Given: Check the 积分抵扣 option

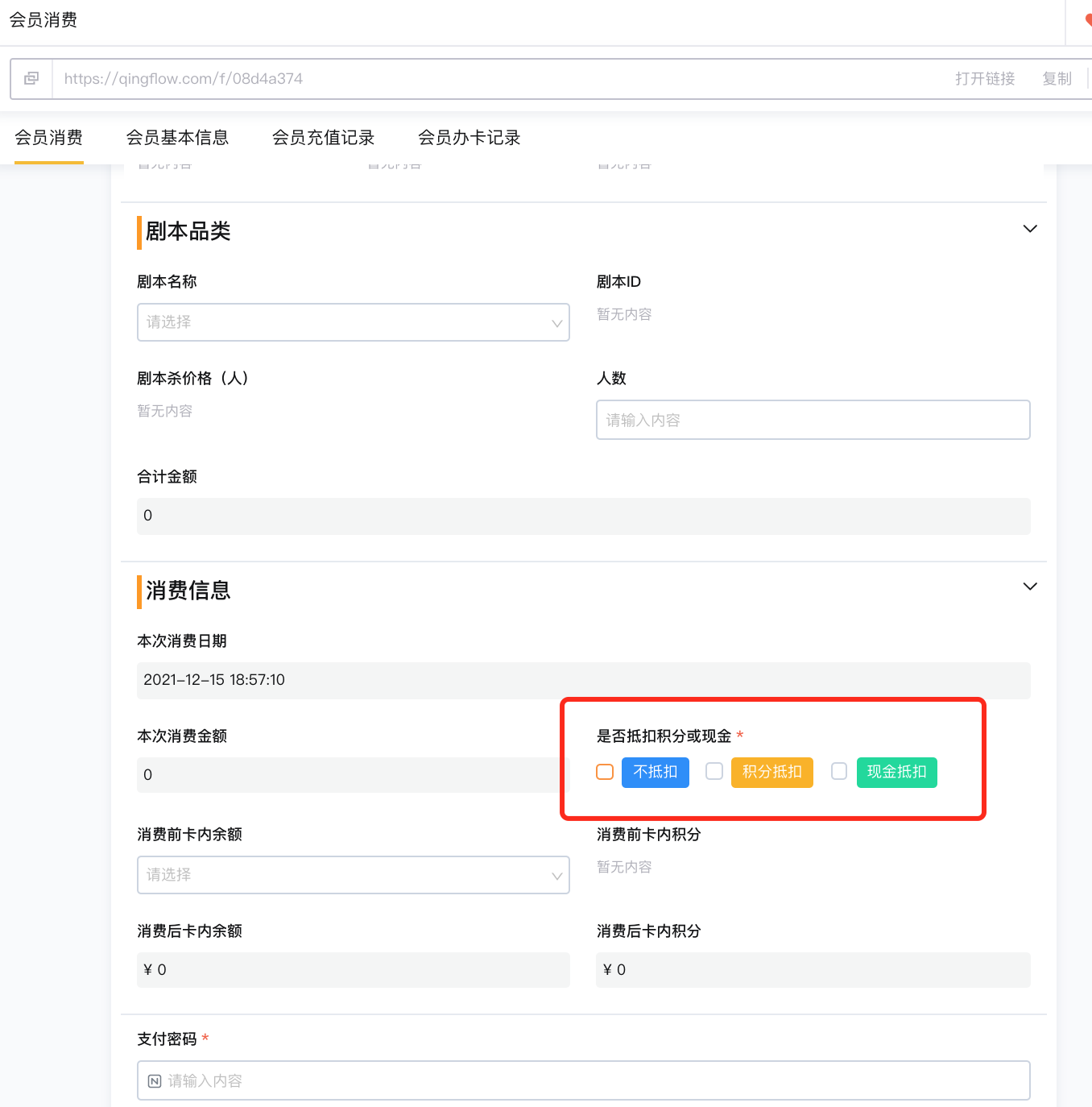Looking at the screenshot, I should pos(714,772).
